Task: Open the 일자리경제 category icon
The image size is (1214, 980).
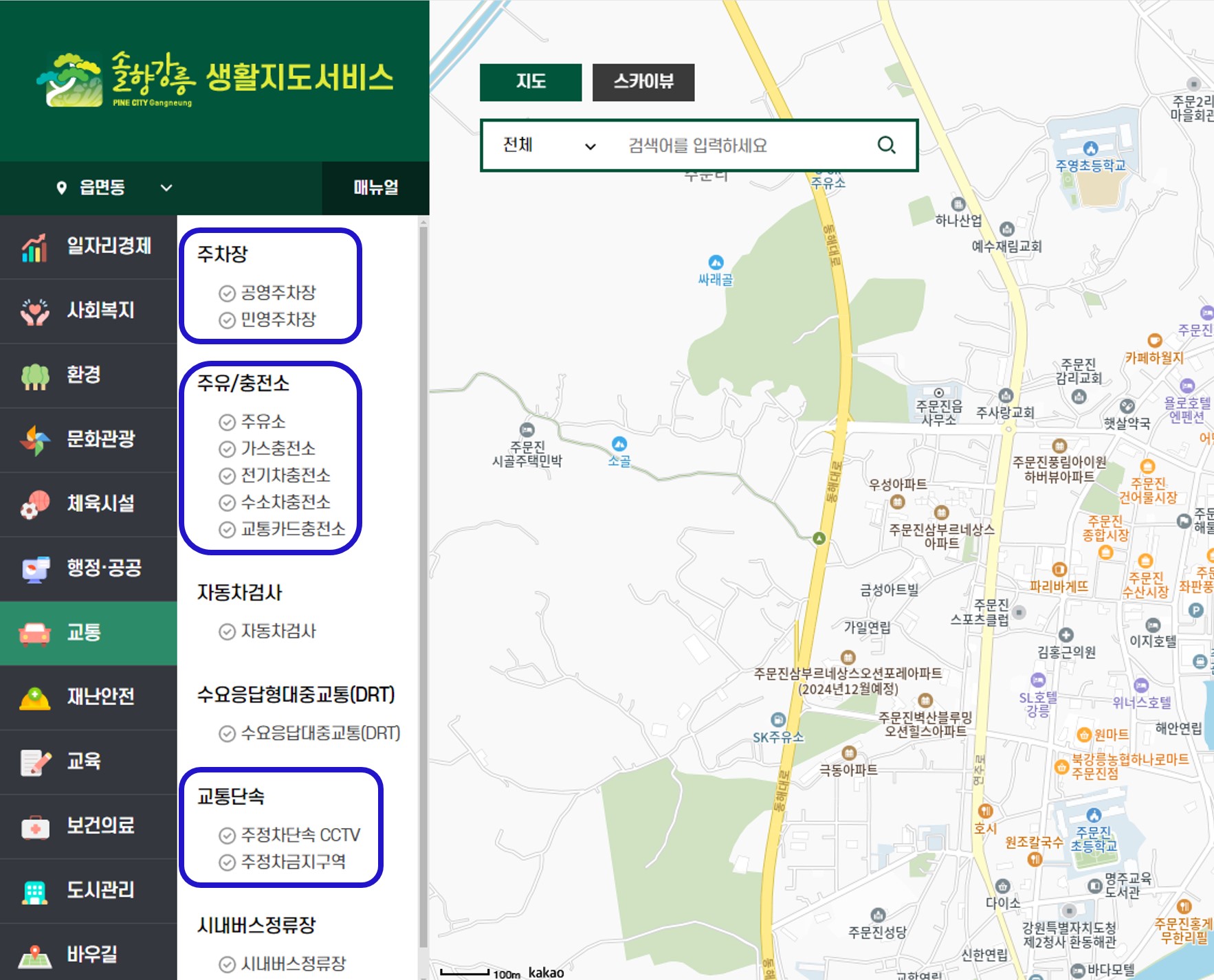Action: 34,247
